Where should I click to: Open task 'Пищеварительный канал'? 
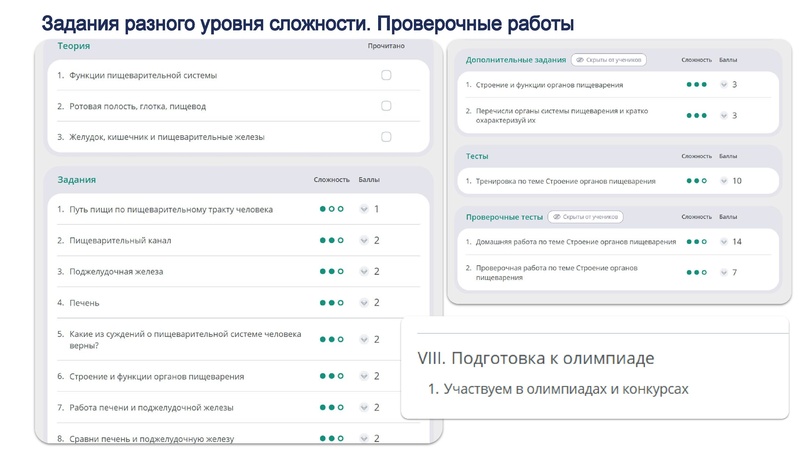pos(120,240)
